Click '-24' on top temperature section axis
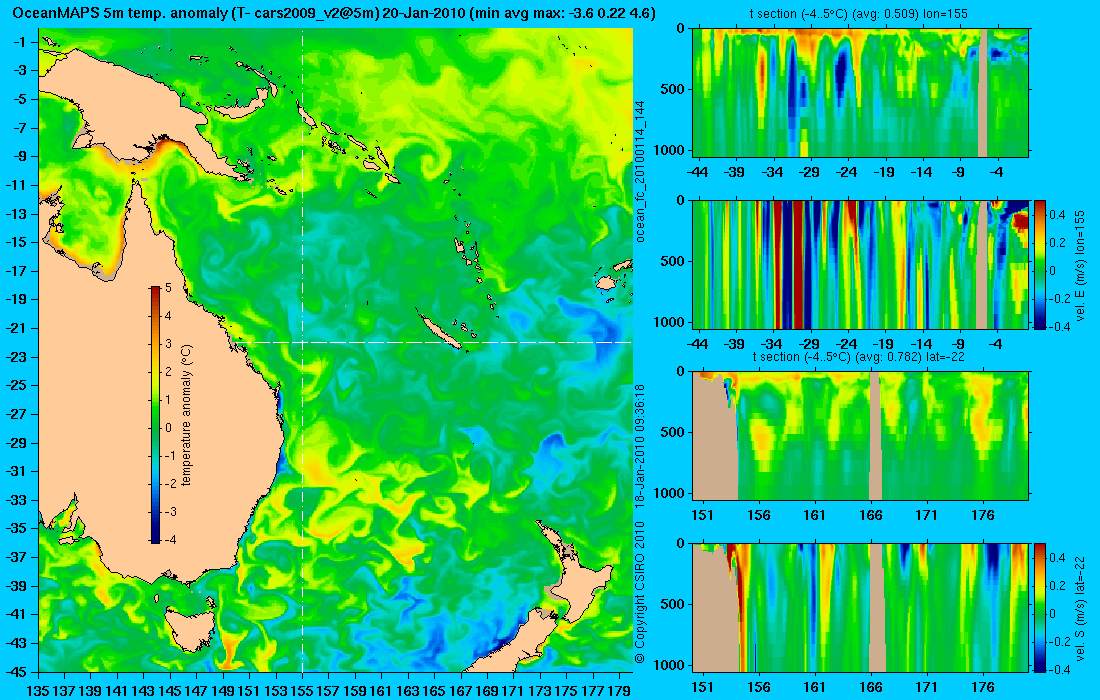The image size is (1100, 700). 847,172
